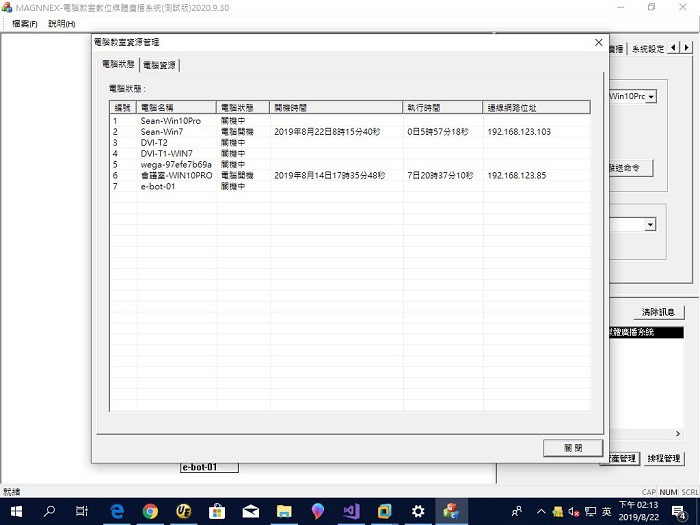Launch Visual Studio from the taskbar
Image resolution: width=700 pixels, height=525 pixels.
351,511
